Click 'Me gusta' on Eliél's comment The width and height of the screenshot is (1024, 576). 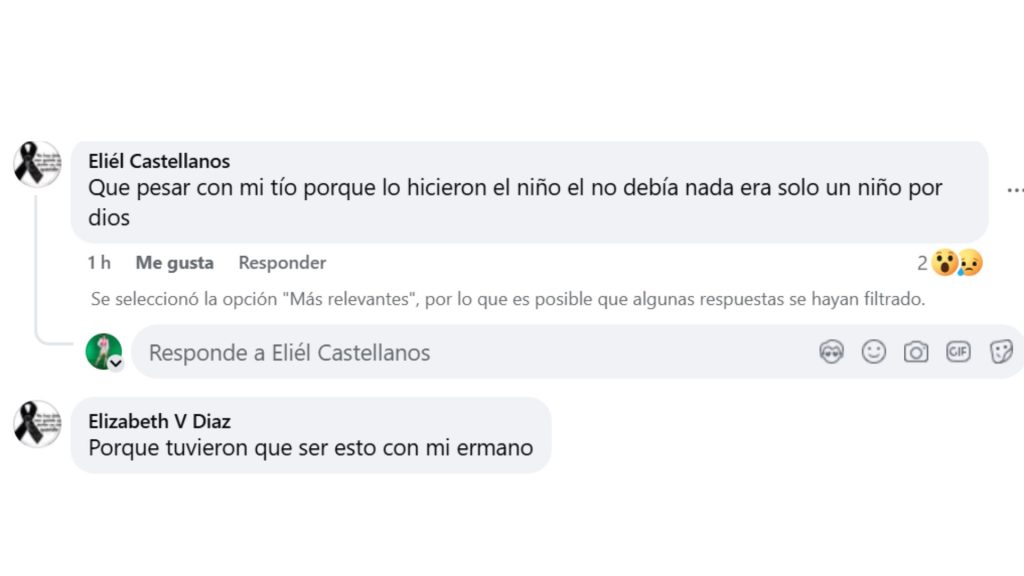(174, 262)
